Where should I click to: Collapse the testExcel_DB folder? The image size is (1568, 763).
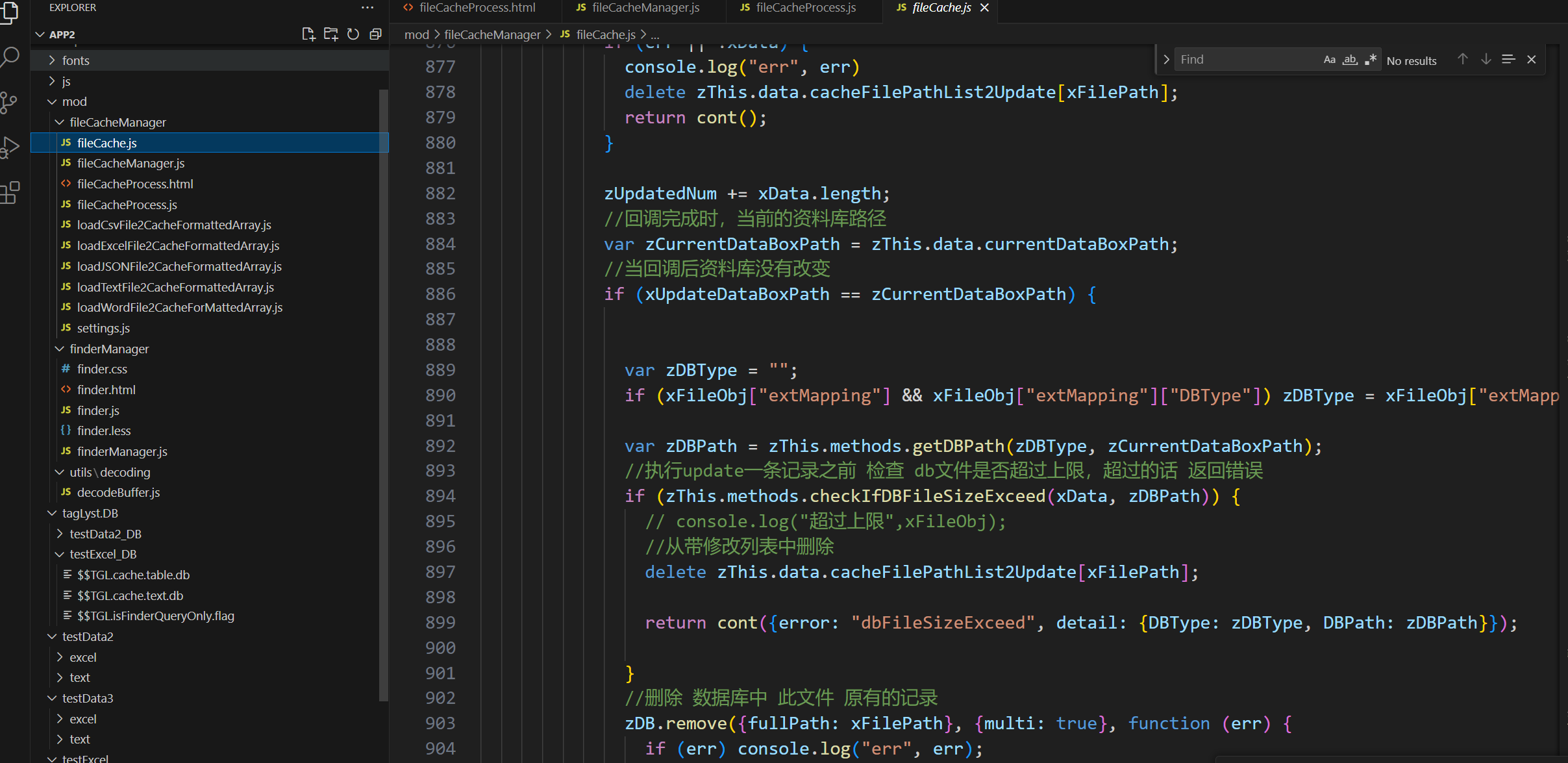tap(209, 555)
